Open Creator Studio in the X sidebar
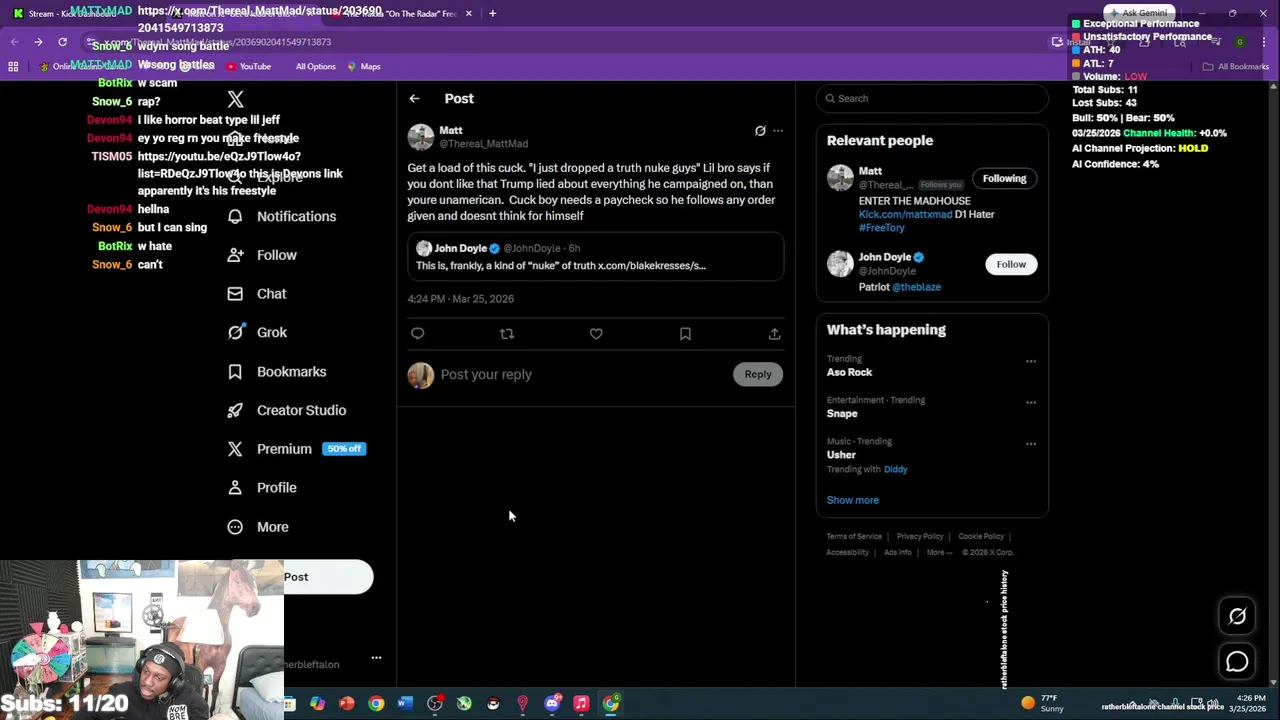Image resolution: width=1280 pixels, height=720 pixels. pyautogui.click(x=288, y=411)
